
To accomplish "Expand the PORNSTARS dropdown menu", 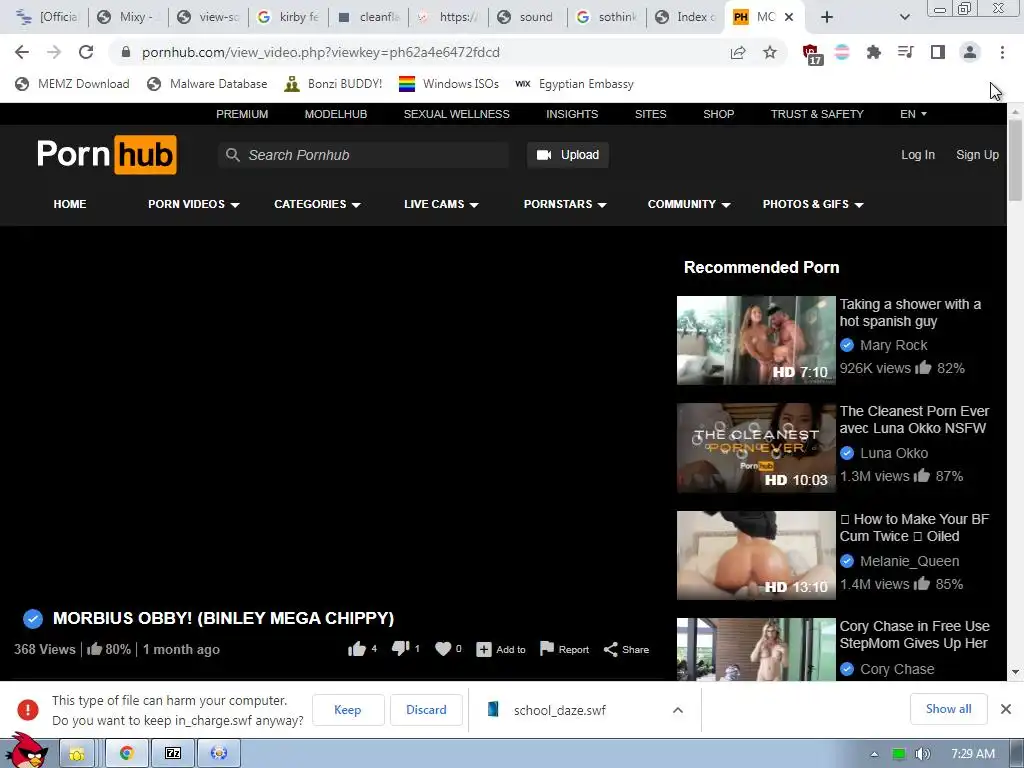I will pos(565,204).
